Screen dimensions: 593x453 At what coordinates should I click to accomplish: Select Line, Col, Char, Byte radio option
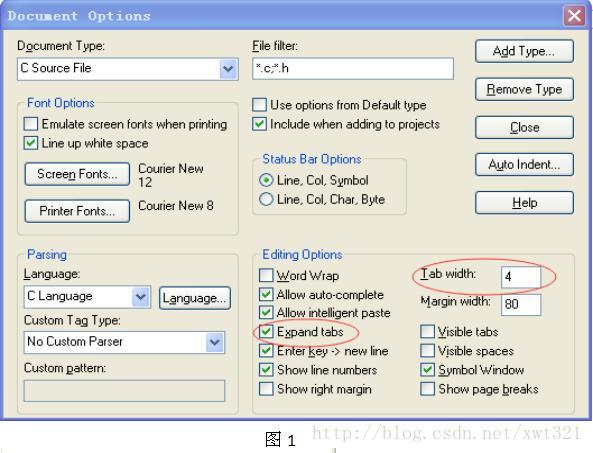click(266, 199)
